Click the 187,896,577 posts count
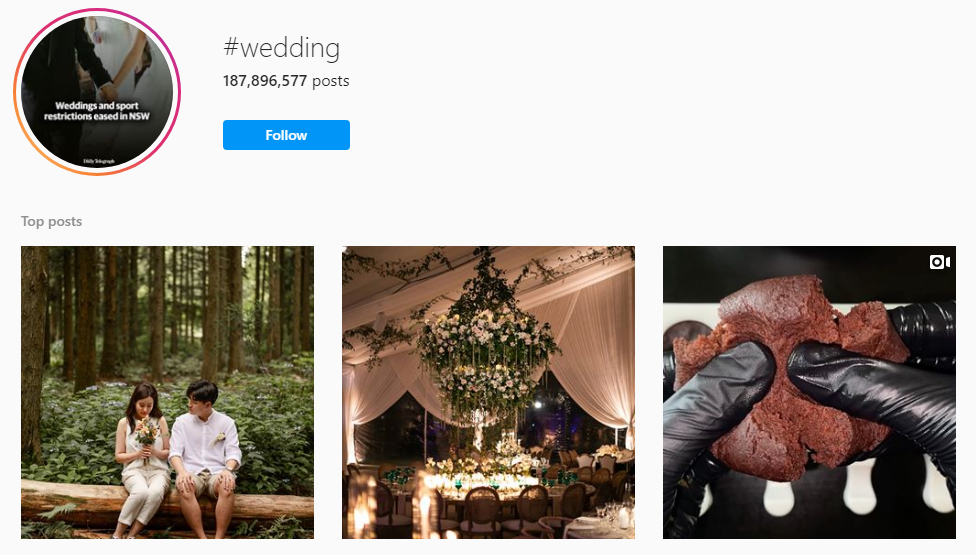Image resolution: width=976 pixels, height=555 pixels. coord(286,81)
